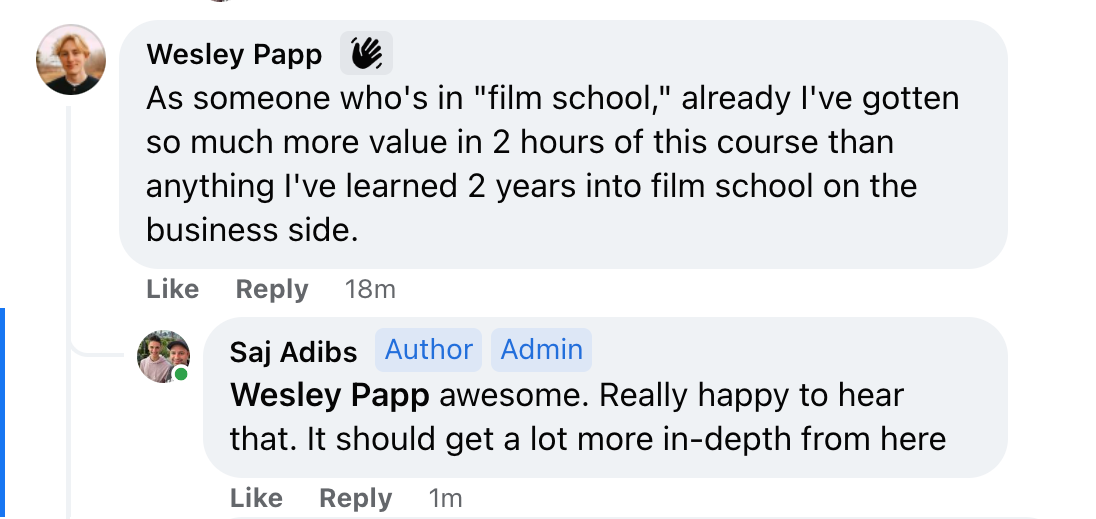Open Wesley Papp's profile picture
1096x519 pixels.
(70, 60)
